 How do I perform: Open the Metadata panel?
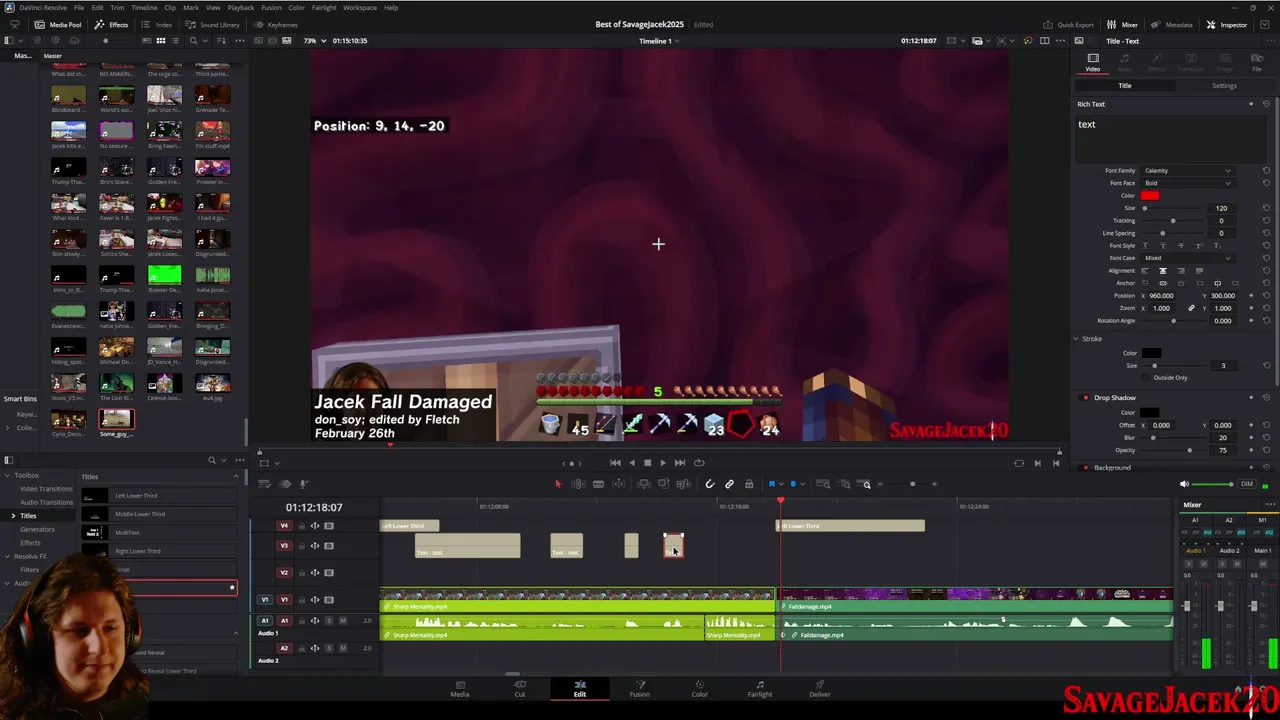coord(1172,24)
